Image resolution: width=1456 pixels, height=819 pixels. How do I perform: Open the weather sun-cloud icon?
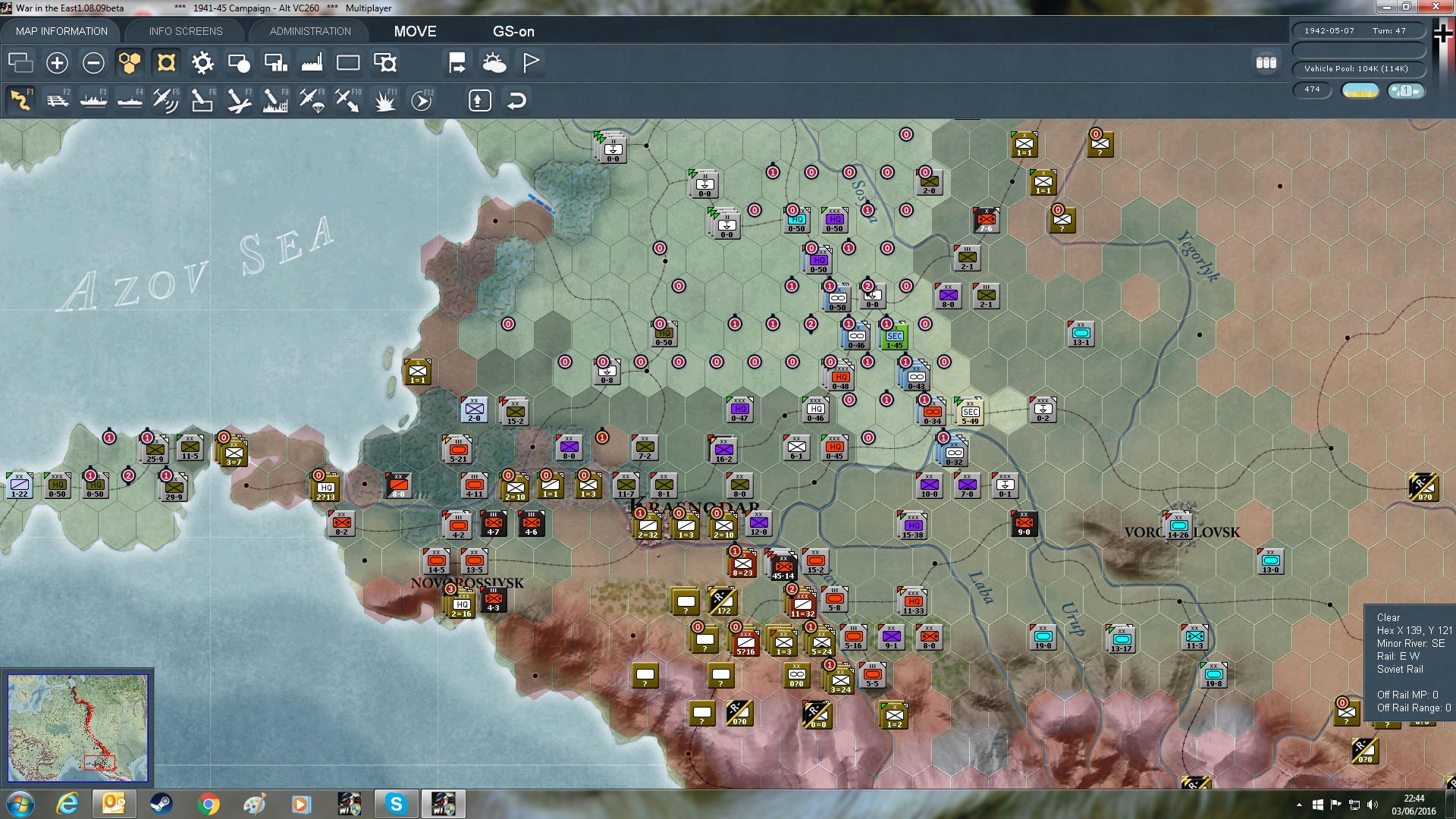coord(494,63)
